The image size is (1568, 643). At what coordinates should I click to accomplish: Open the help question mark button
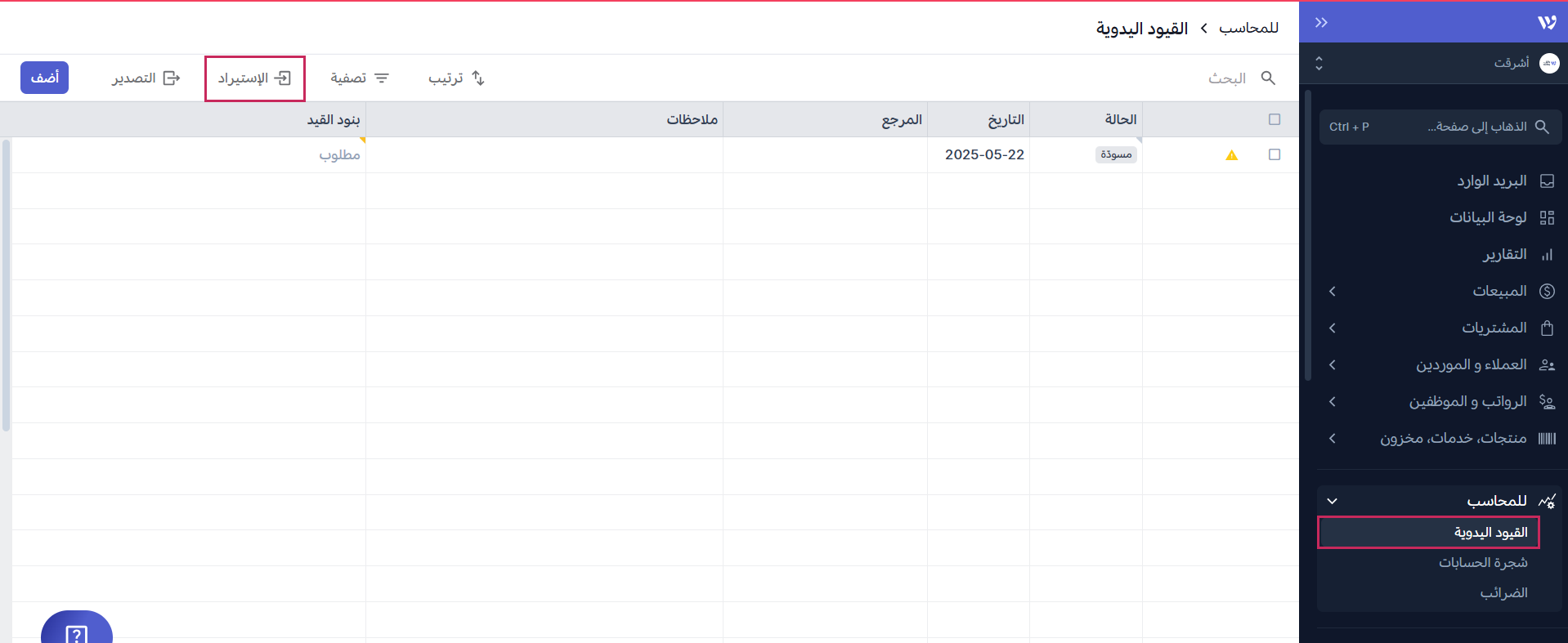(77, 632)
